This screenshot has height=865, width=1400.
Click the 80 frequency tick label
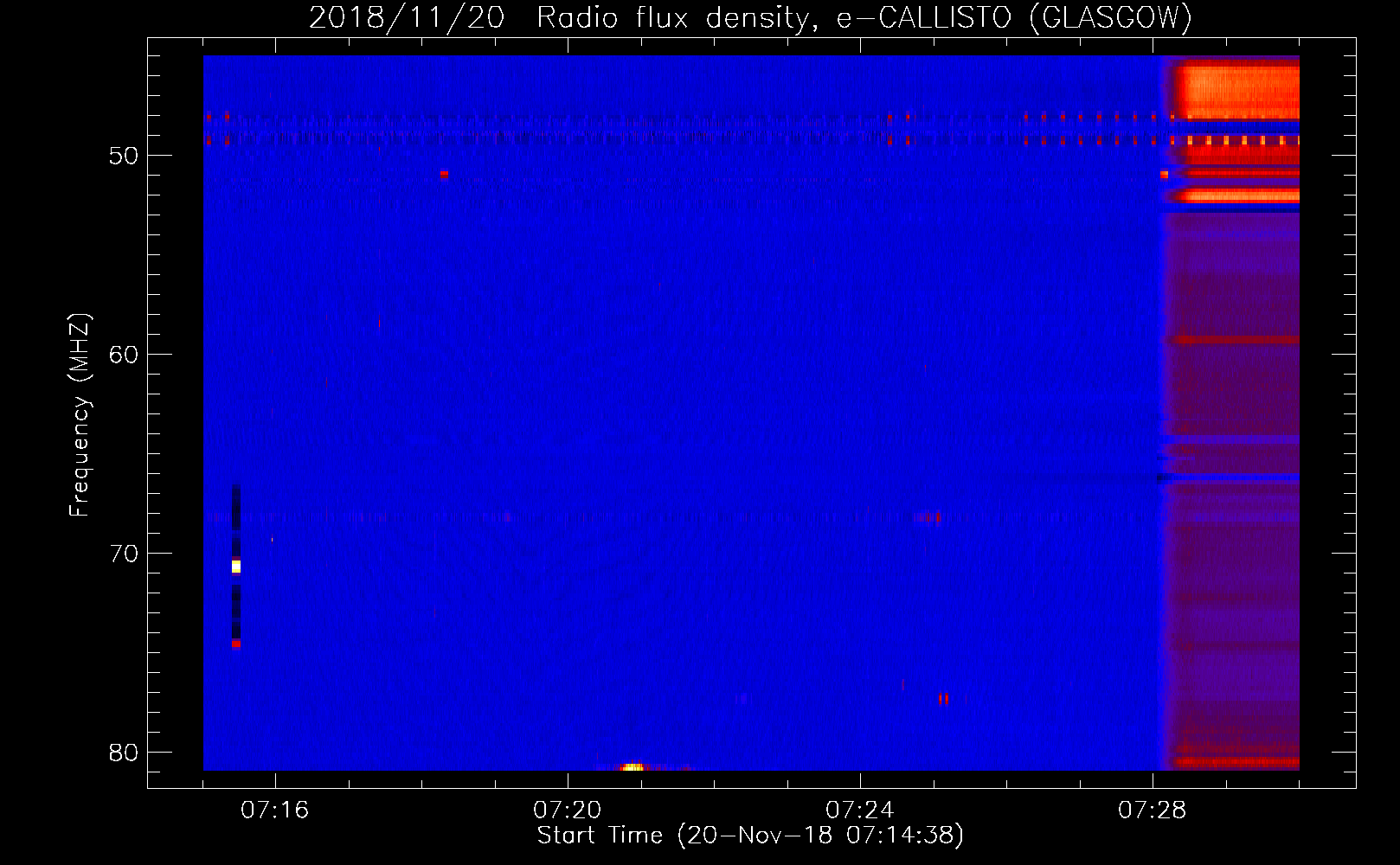click(124, 753)
